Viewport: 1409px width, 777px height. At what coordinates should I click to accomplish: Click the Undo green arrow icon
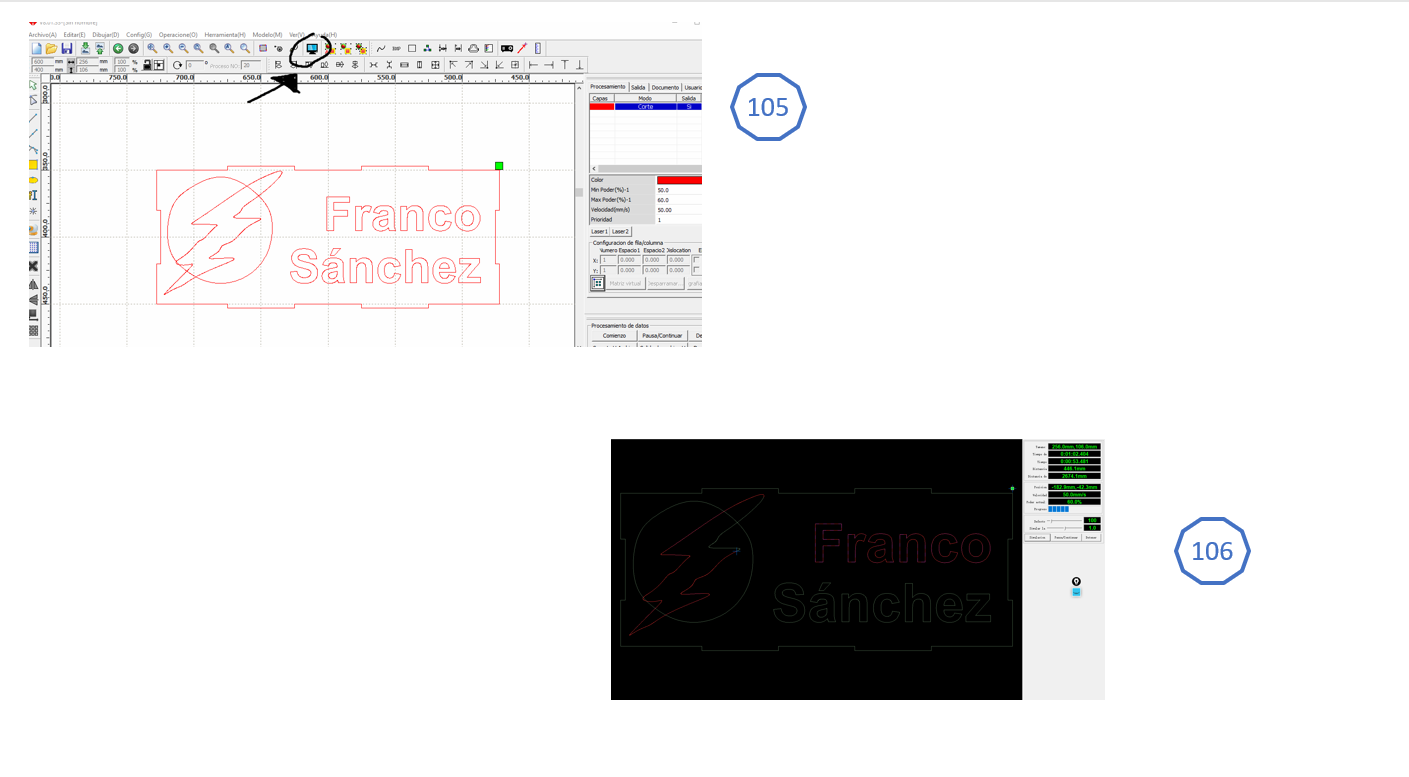click(118, 48)
